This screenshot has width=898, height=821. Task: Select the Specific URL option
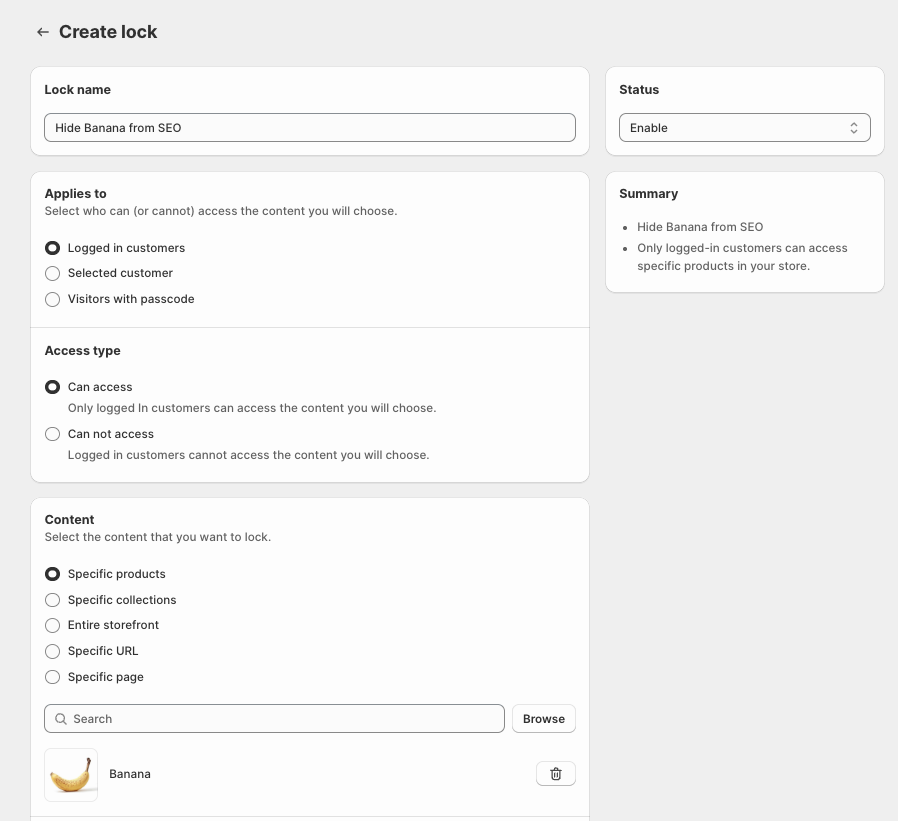[52, 651]
